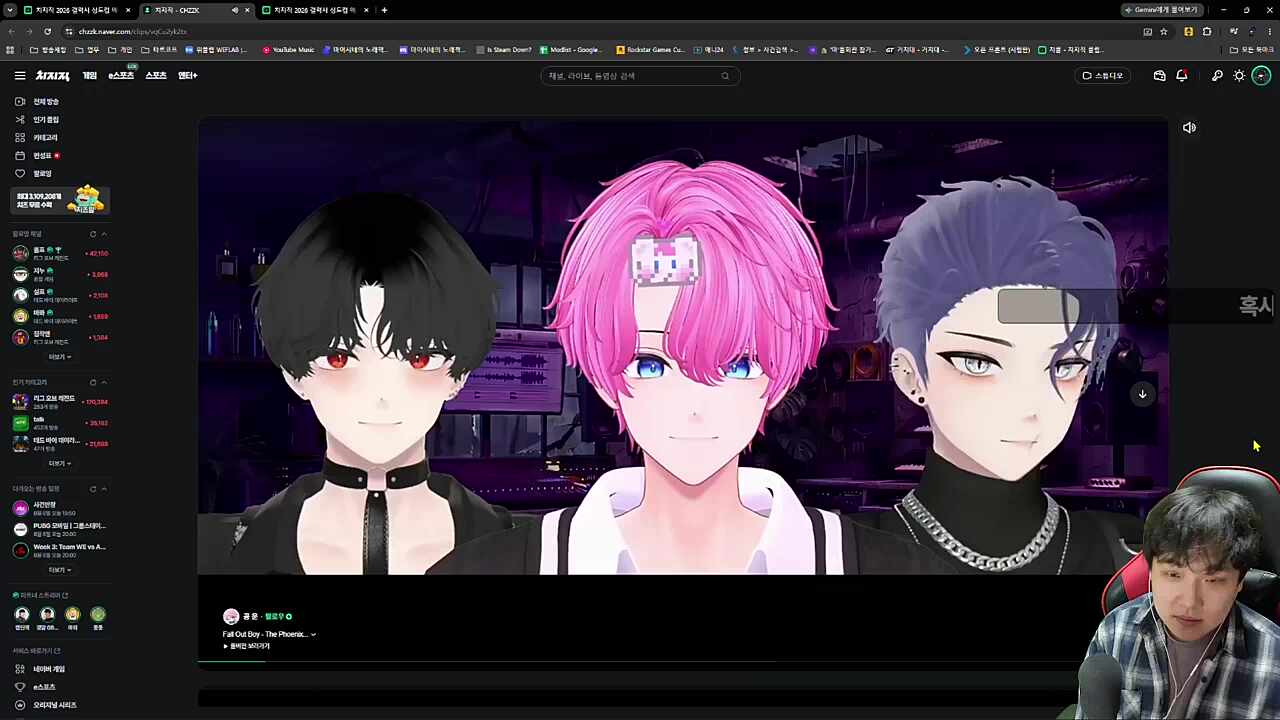This screenshot has width=1280, height=720.
Task: Open the first upcoming schedule item at 19:50
Action: tap(60, 508)
